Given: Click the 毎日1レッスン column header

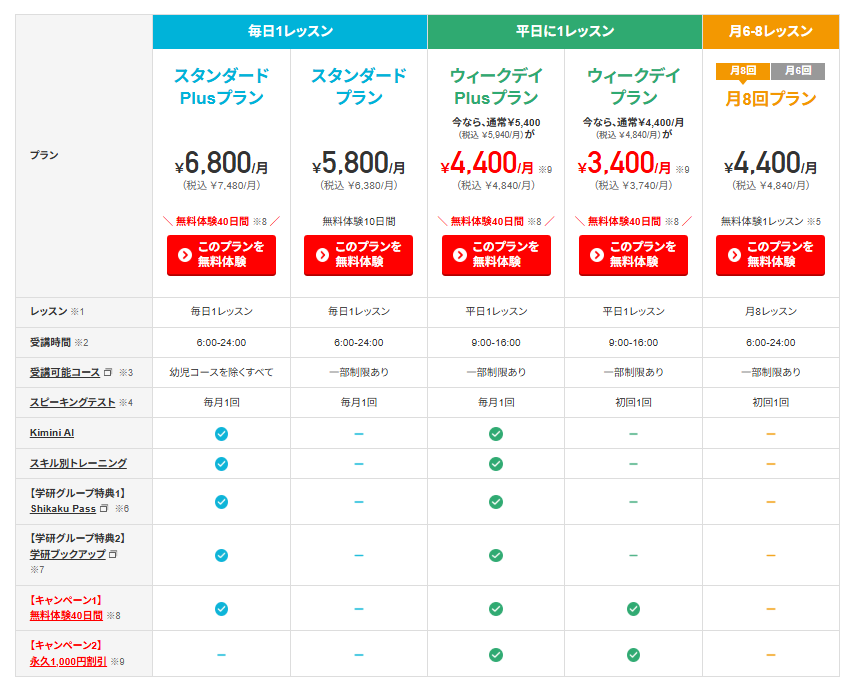Looking at the screenshot, I should tap(290, 32).
